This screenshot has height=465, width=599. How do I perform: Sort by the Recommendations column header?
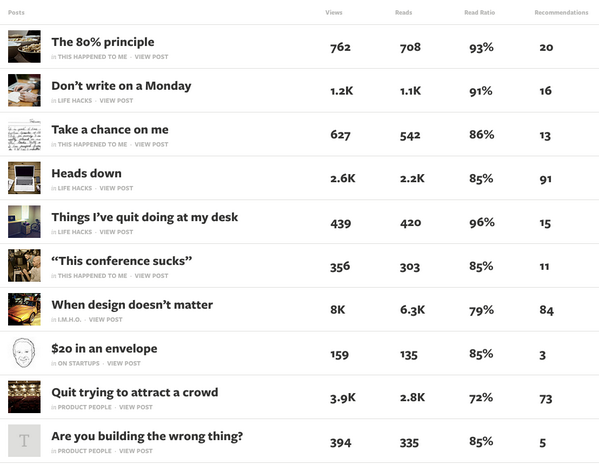tap(561, 13)
